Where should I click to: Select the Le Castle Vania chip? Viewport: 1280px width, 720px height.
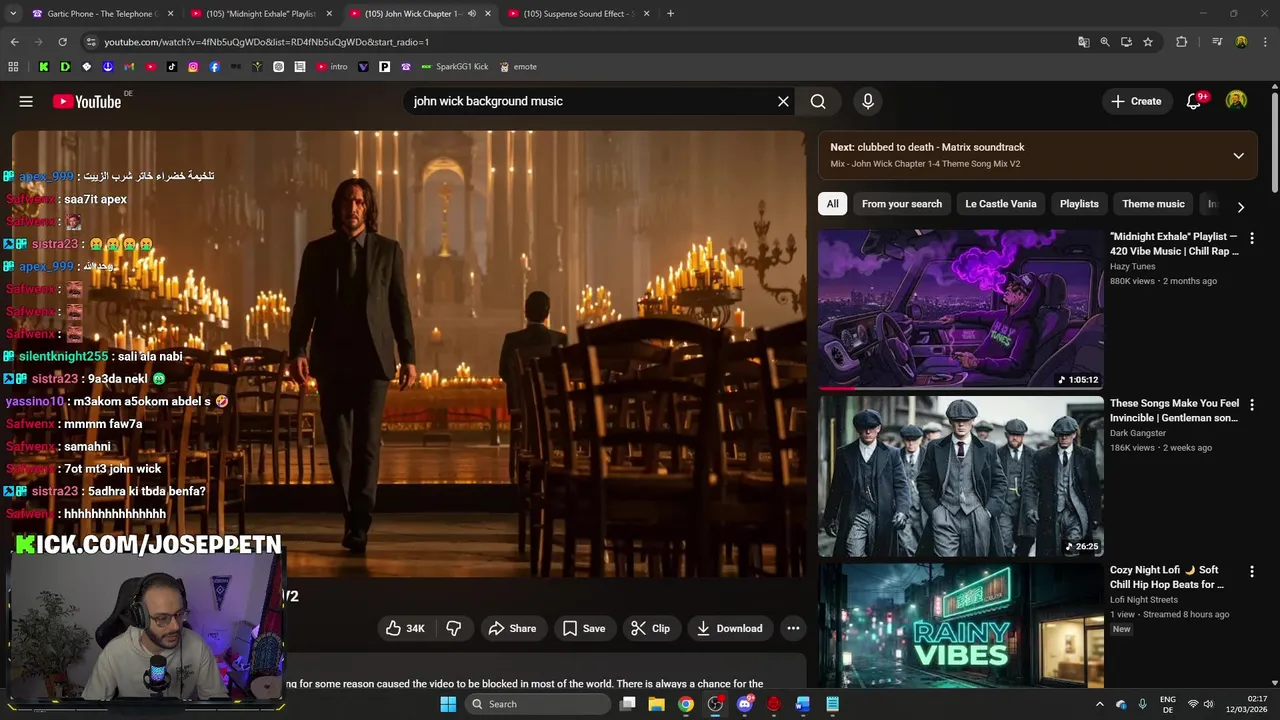coord(1000,204)
